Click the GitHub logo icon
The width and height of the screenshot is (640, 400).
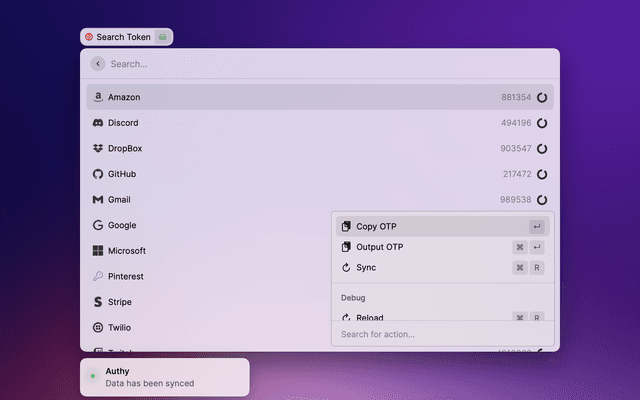pos(98,174)
